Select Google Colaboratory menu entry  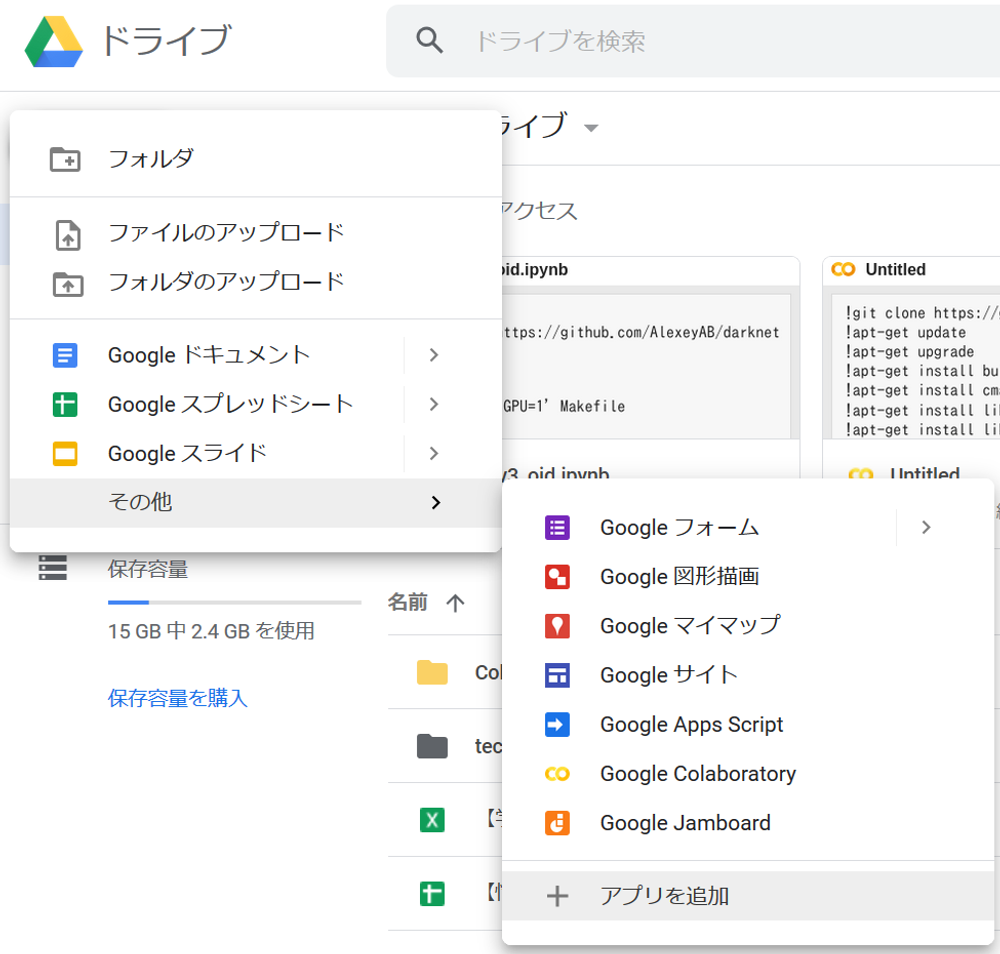click(748, 774)
